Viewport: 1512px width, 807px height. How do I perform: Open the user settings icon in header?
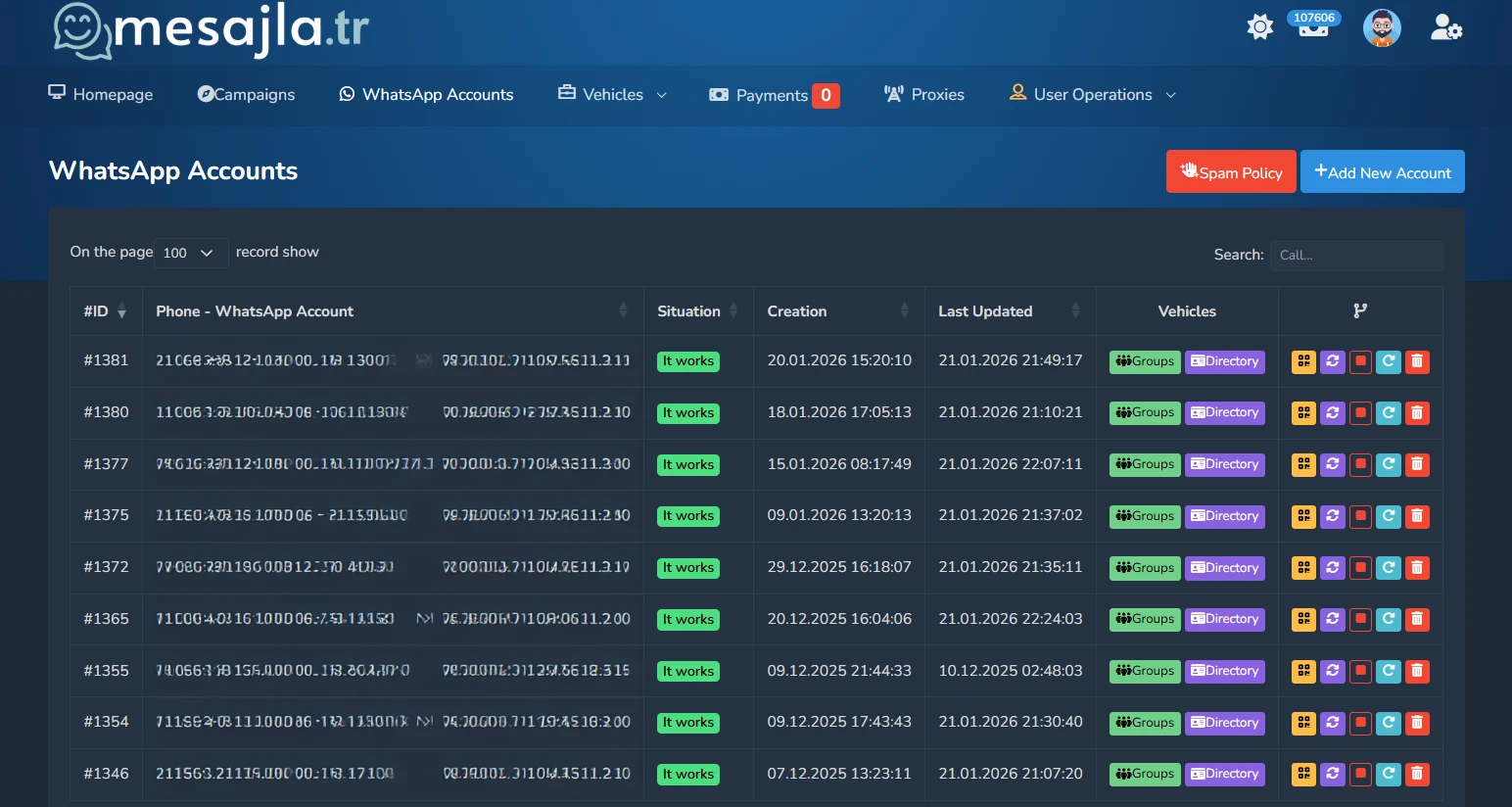[x=1445, y=27]
